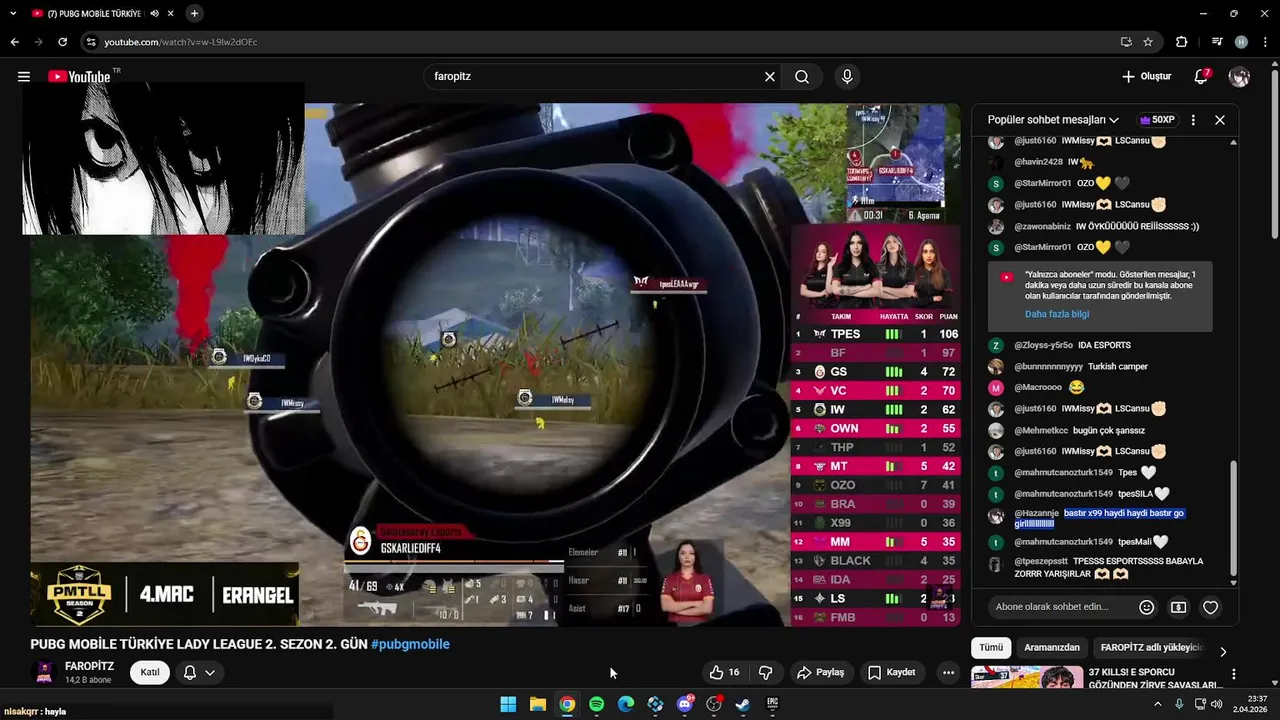Open Discord from taskbar
Image resolution: width=1280 pixels, height=720 pixels.
tap(685, 704)
